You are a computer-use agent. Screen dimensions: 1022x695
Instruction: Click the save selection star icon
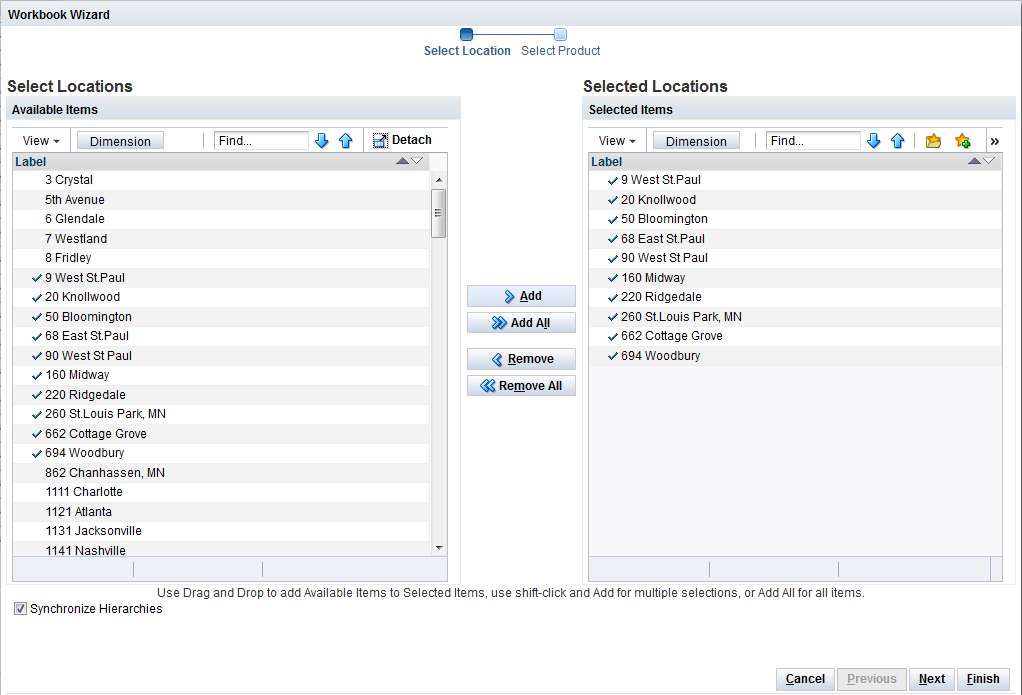(x=963, y=140)
